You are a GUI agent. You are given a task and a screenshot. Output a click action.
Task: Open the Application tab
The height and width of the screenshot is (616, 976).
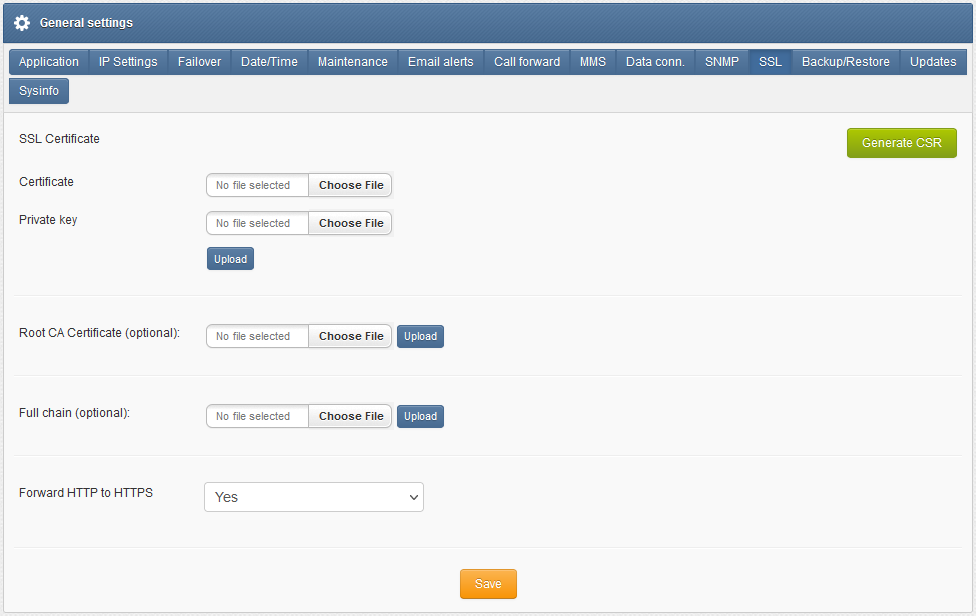pyautogui.click(x=49, y=62)
